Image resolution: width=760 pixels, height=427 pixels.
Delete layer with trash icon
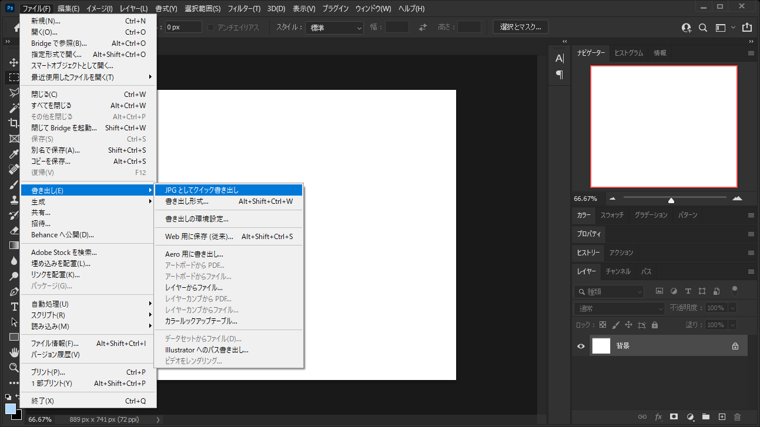click(x=737, y=417)
